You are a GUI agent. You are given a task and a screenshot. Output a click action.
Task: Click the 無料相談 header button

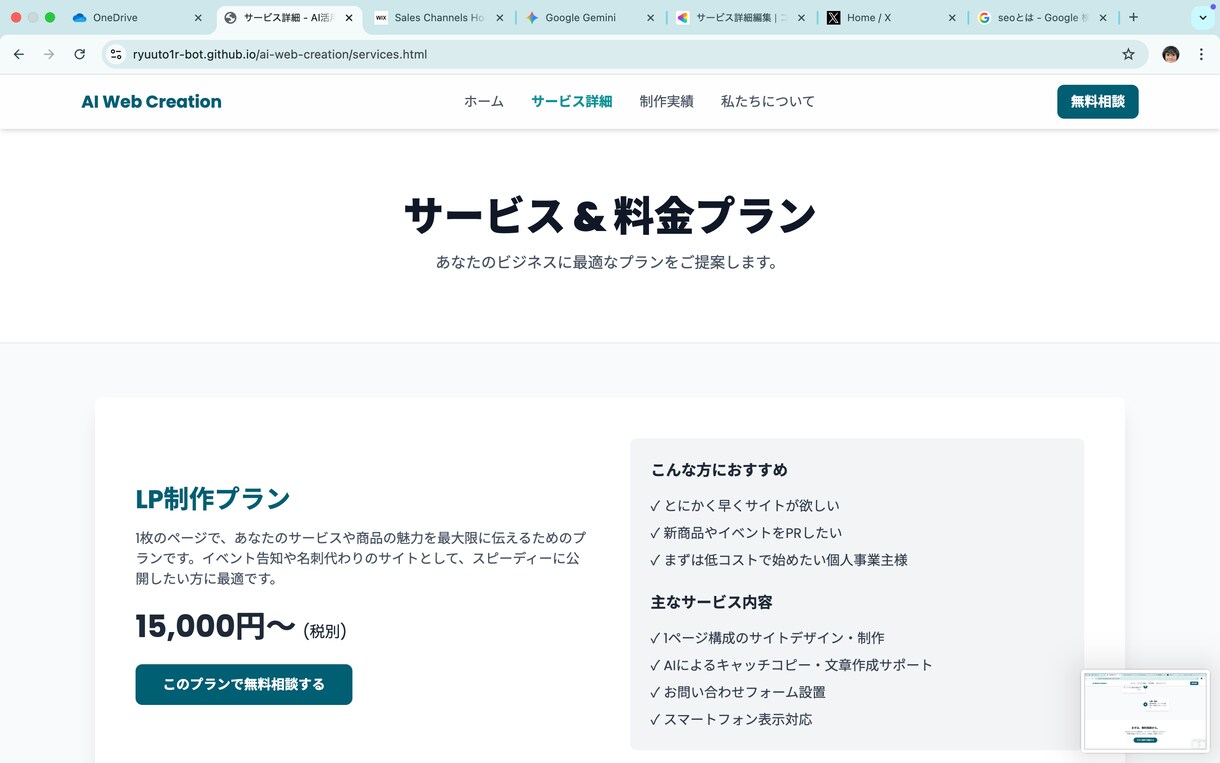pos(1098,102)
